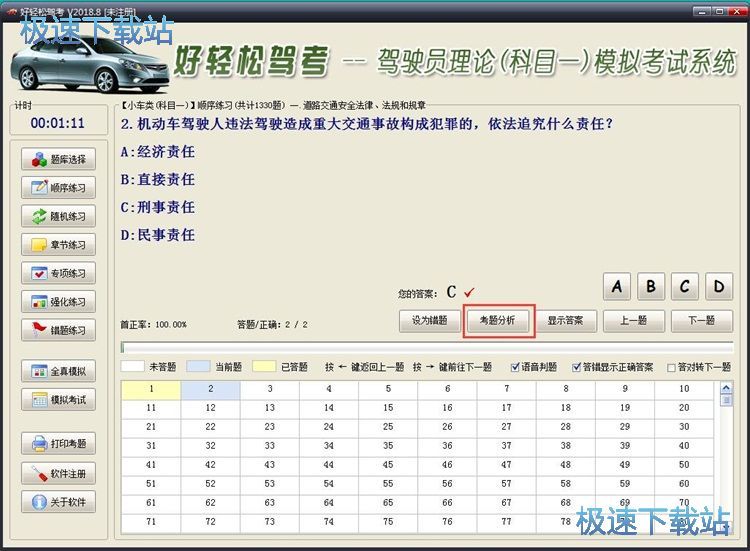Click question grid scrollbar up arrow
This screenshot has width=750, height=551.
pyautogui.click(x=726, y=388)
